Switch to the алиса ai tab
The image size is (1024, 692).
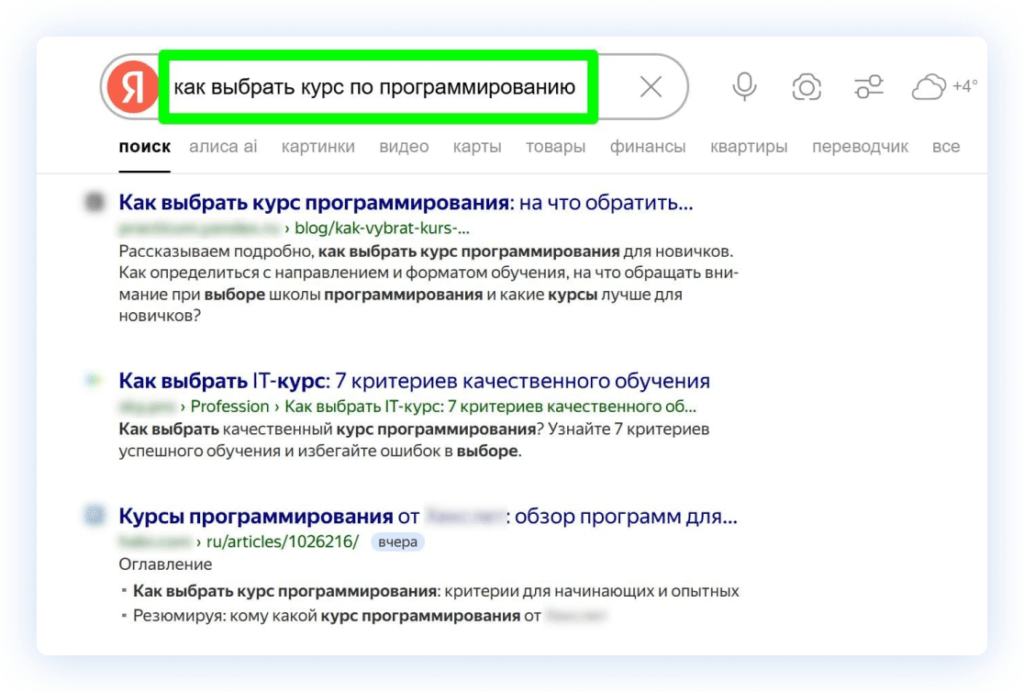(223, 147)
